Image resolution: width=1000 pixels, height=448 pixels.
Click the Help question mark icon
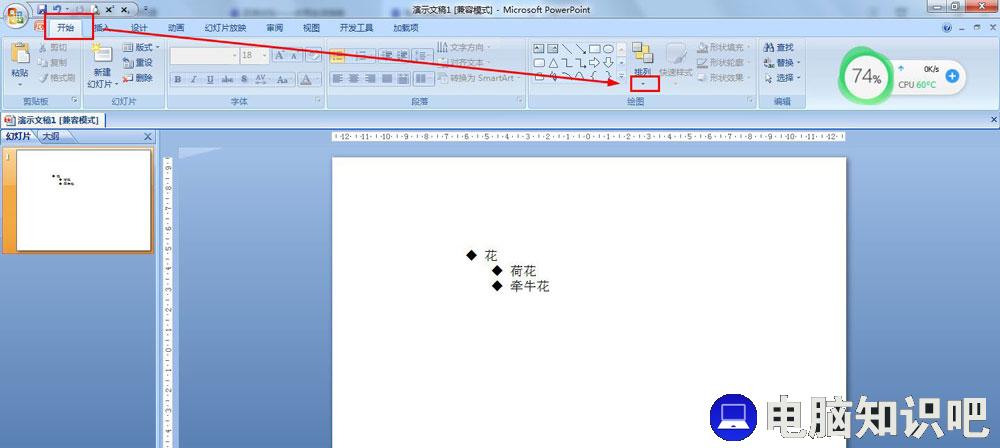(946, 28)
